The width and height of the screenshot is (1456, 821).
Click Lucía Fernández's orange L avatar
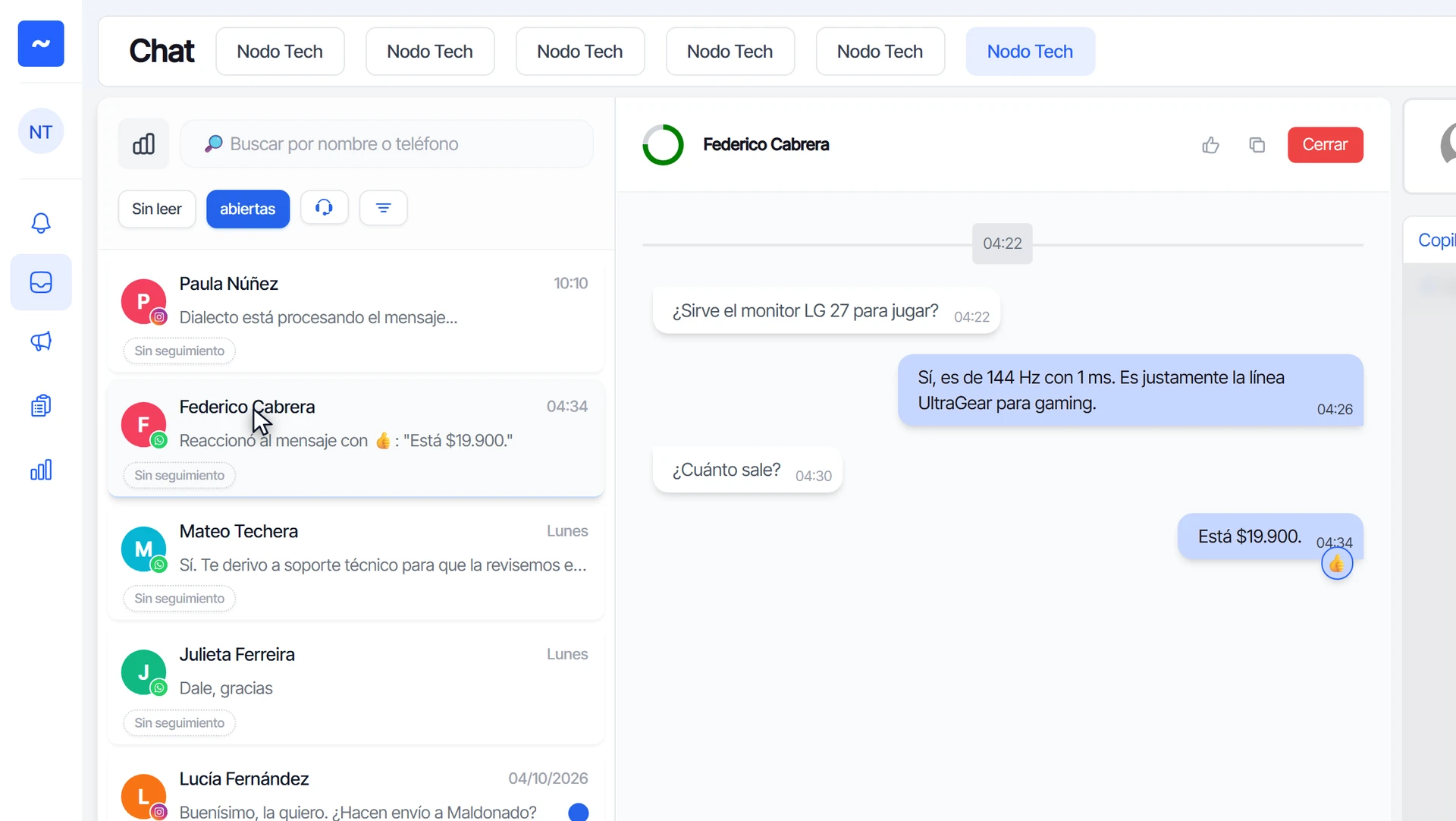click(x=143, y=797)
